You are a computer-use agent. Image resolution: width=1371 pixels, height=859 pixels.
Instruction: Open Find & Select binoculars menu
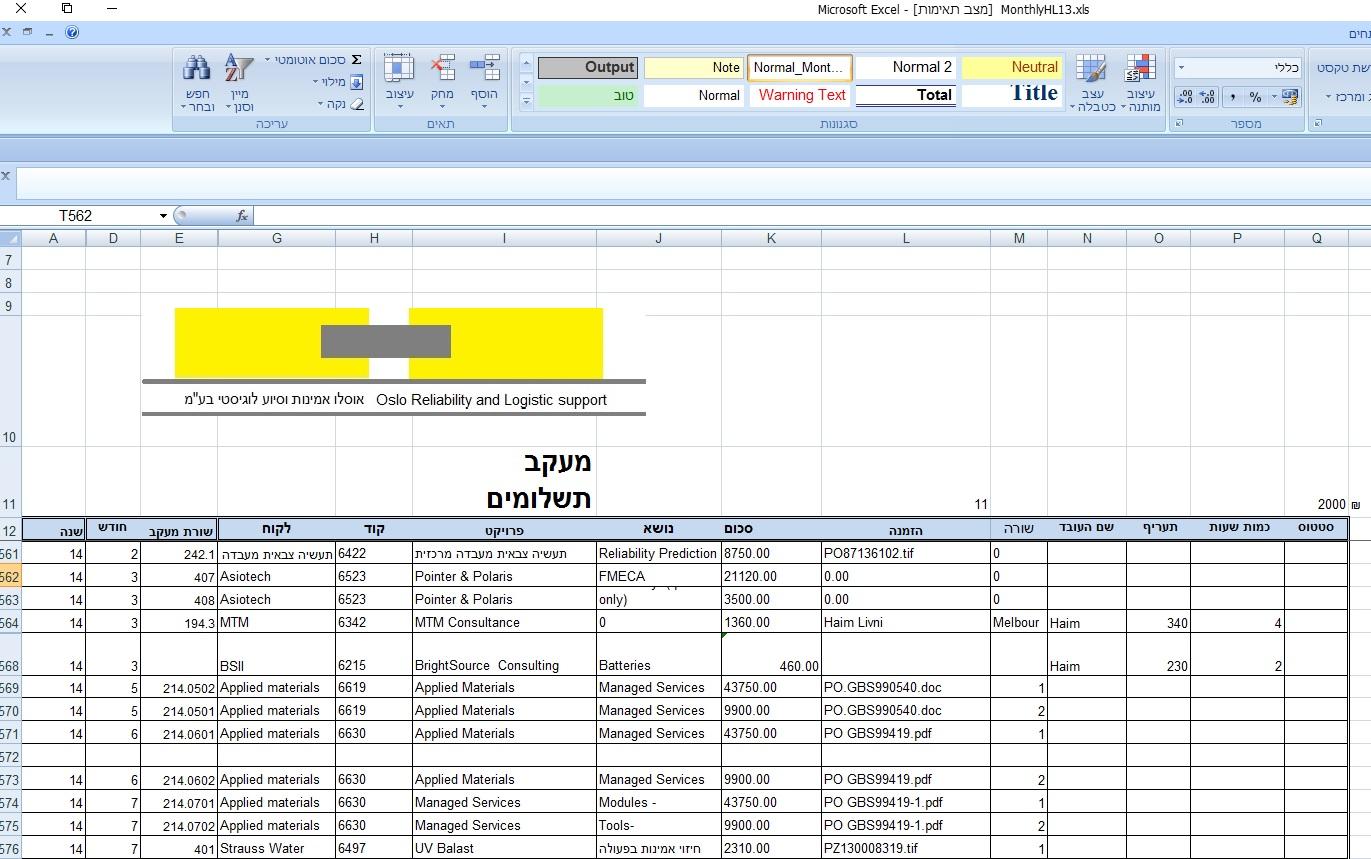coord(197,83)
